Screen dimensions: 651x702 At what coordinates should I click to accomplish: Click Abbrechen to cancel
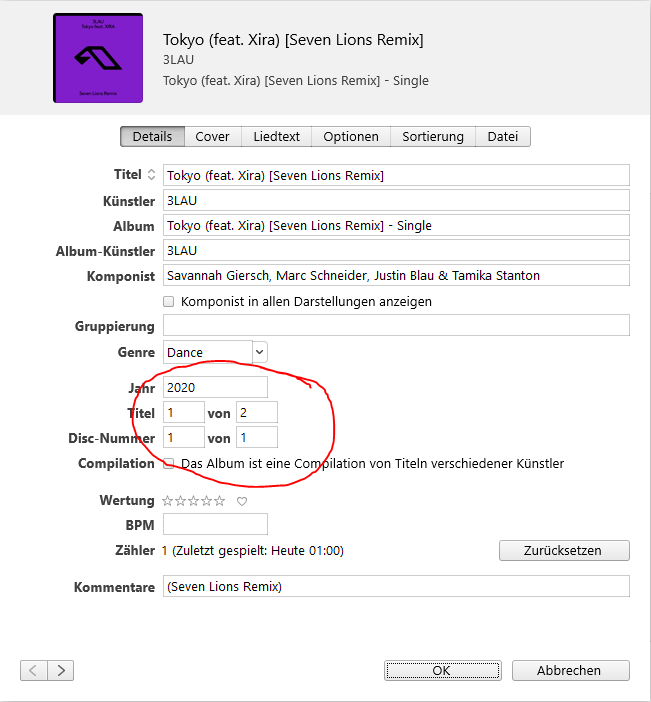571,671
